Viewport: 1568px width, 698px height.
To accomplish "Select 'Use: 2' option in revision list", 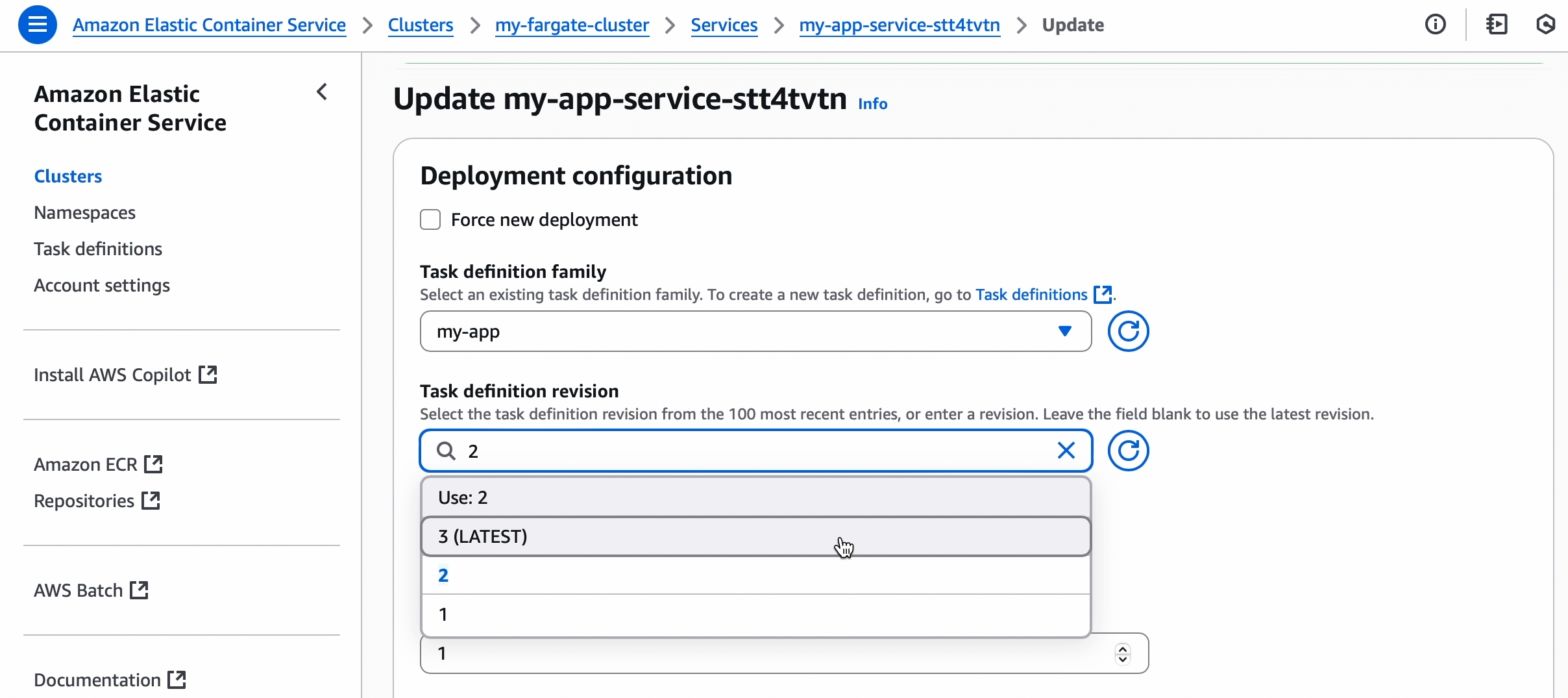I will click(755, 497).
